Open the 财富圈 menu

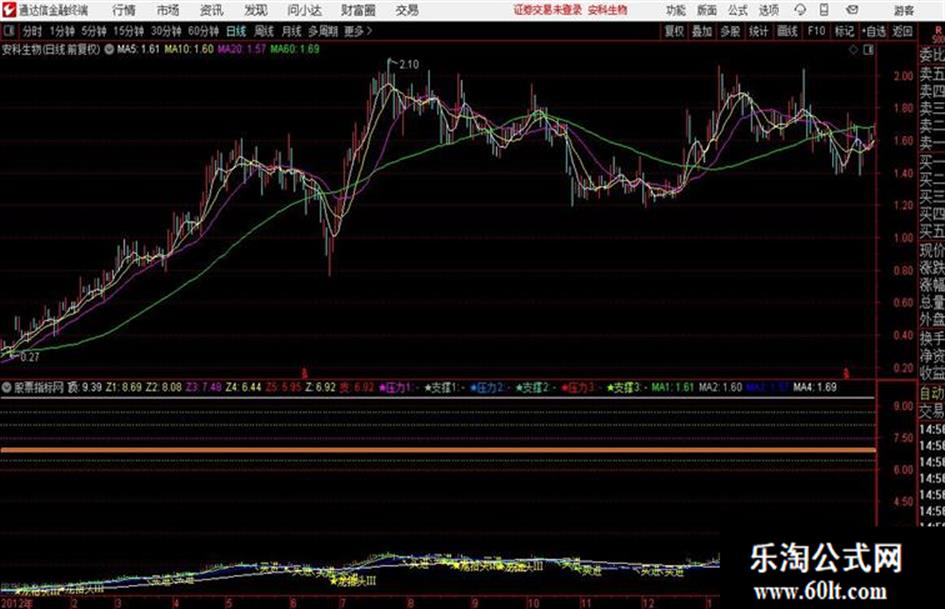(x=358, y=10)
